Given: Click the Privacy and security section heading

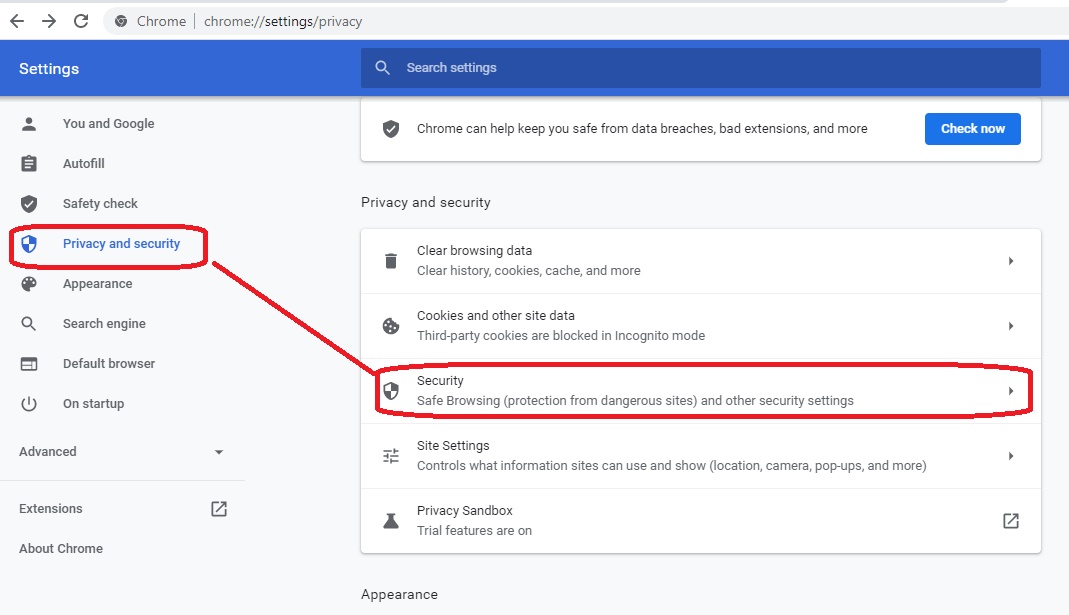Looking at the screenshot, I should tap(425, 202).
